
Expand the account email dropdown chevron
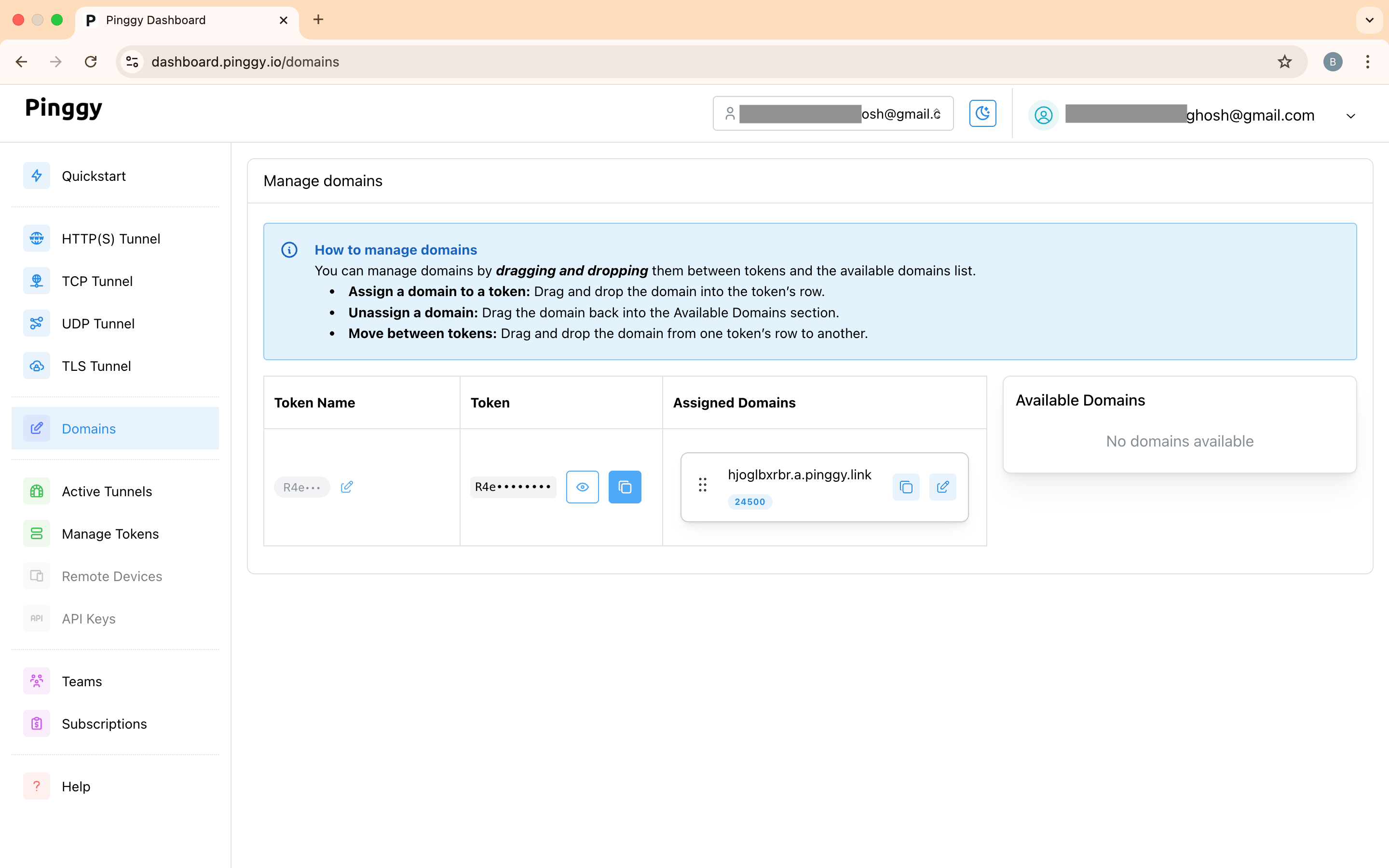1350,116
